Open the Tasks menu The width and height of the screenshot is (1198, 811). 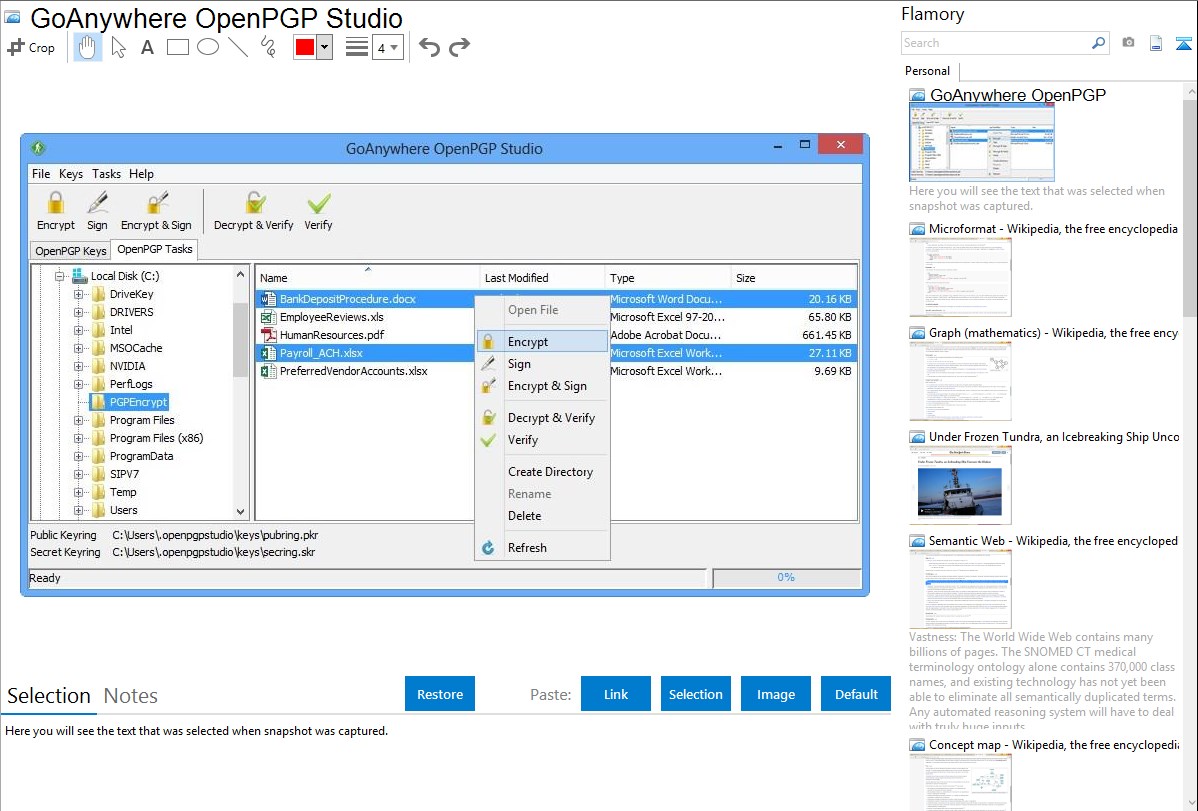pos(106,174)
